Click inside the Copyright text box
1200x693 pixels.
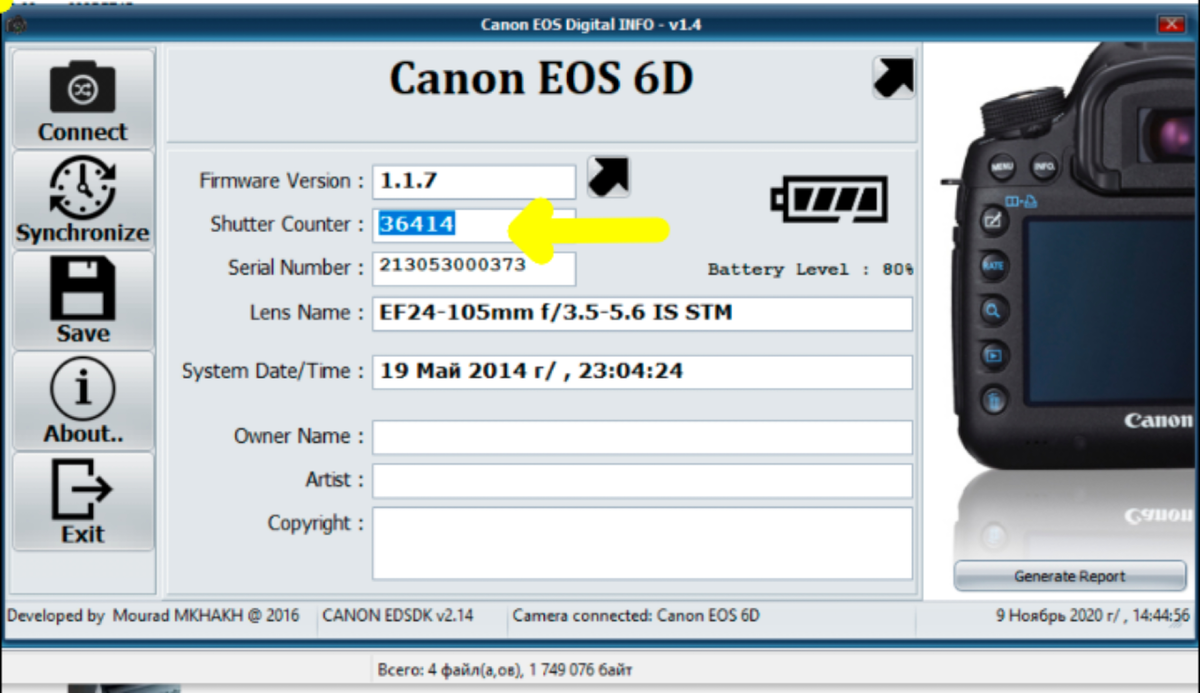pos(642,543)
